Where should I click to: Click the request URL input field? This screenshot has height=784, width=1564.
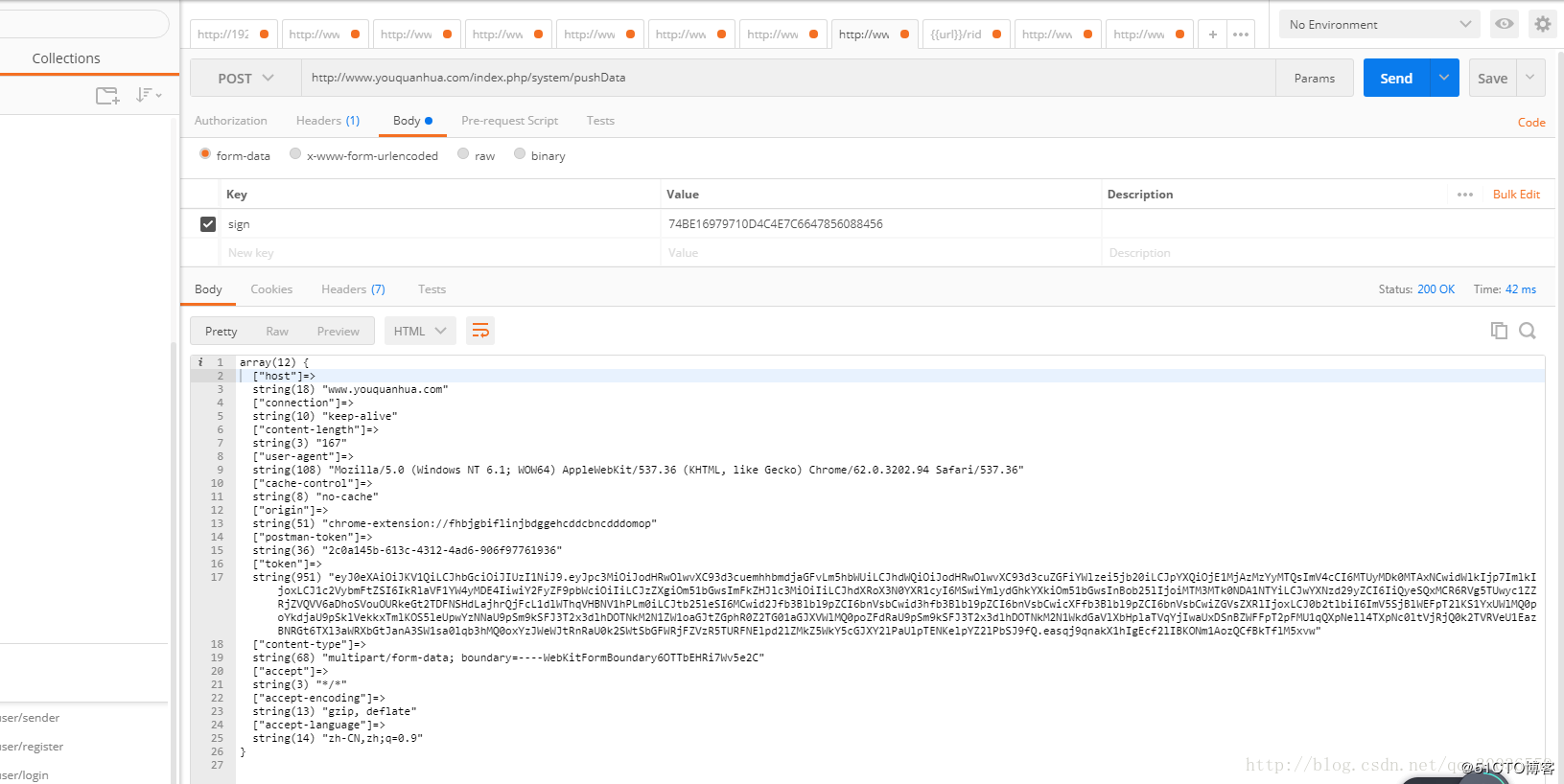pyautogui.click(x=786, y=78)
